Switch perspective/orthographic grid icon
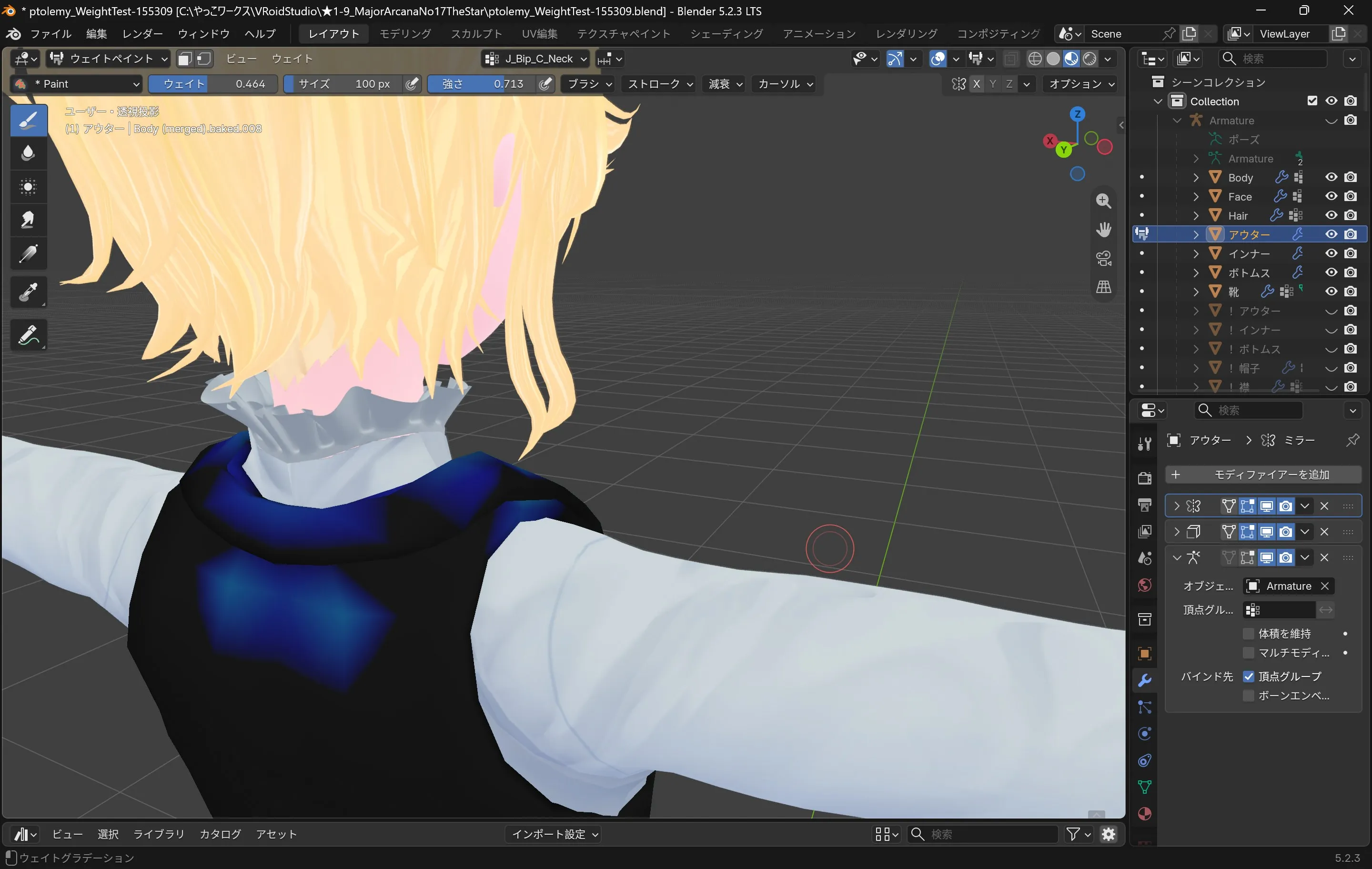 (x=1104, y=287)
